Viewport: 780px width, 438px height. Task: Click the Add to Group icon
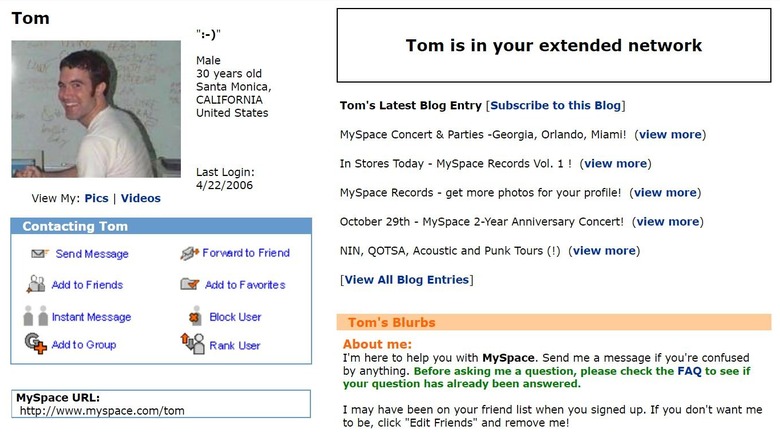pos(36,345)
